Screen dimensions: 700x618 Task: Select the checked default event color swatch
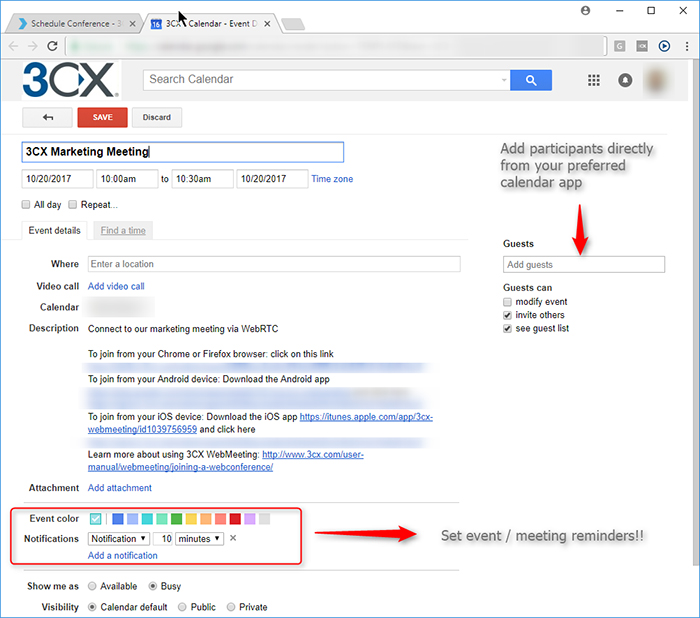click(x=96, y=518)
